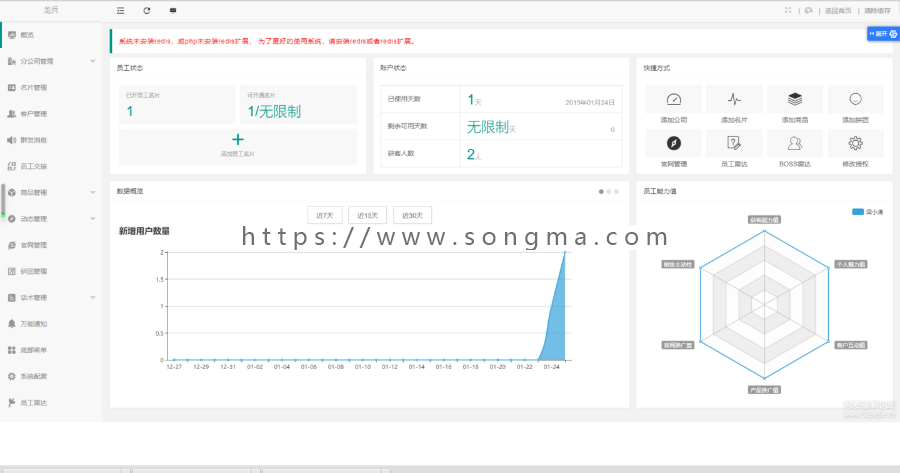Click the 员工交接 handover icon
Viewport: 900px width, 473px height.
pos(11,166)
